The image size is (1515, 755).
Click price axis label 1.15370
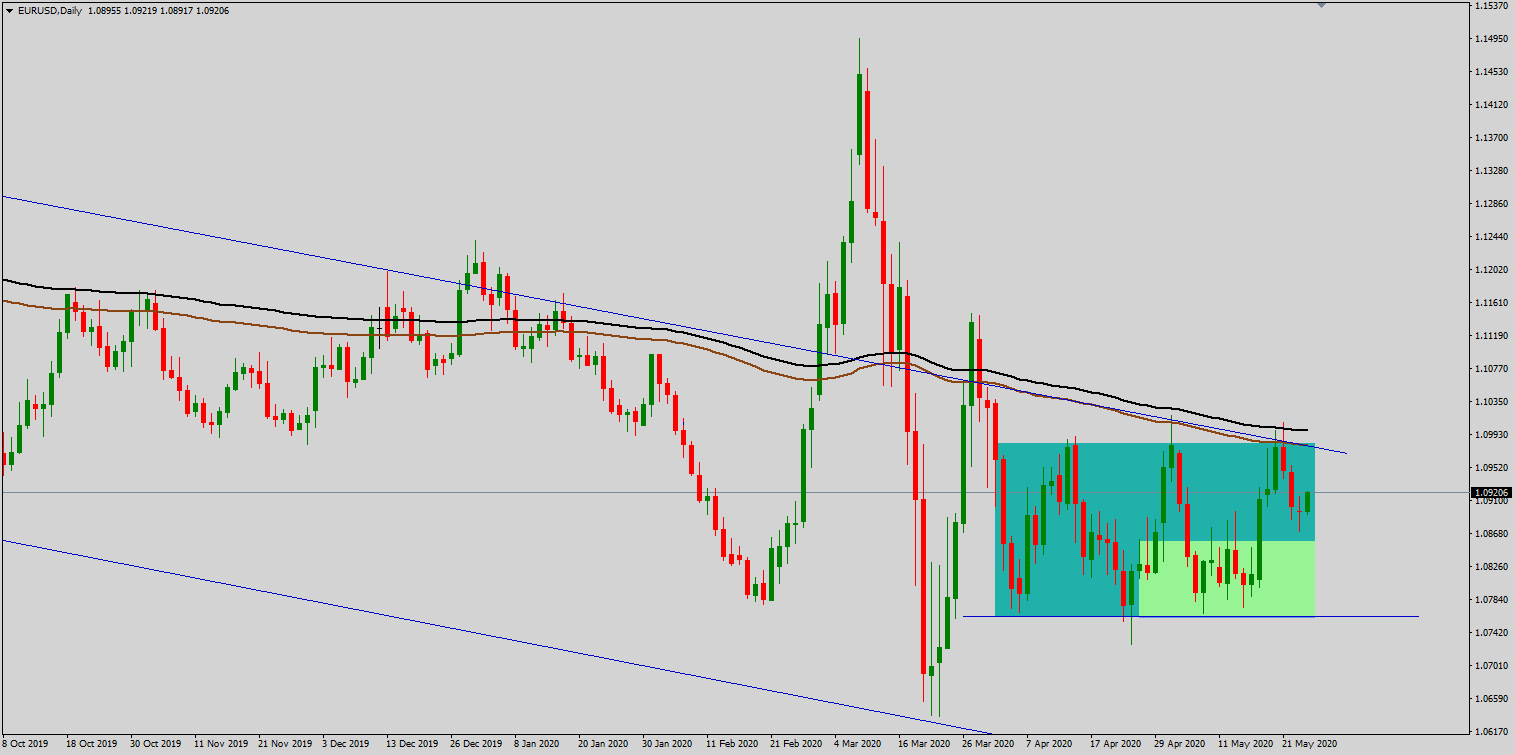(x=1490, y=6)
